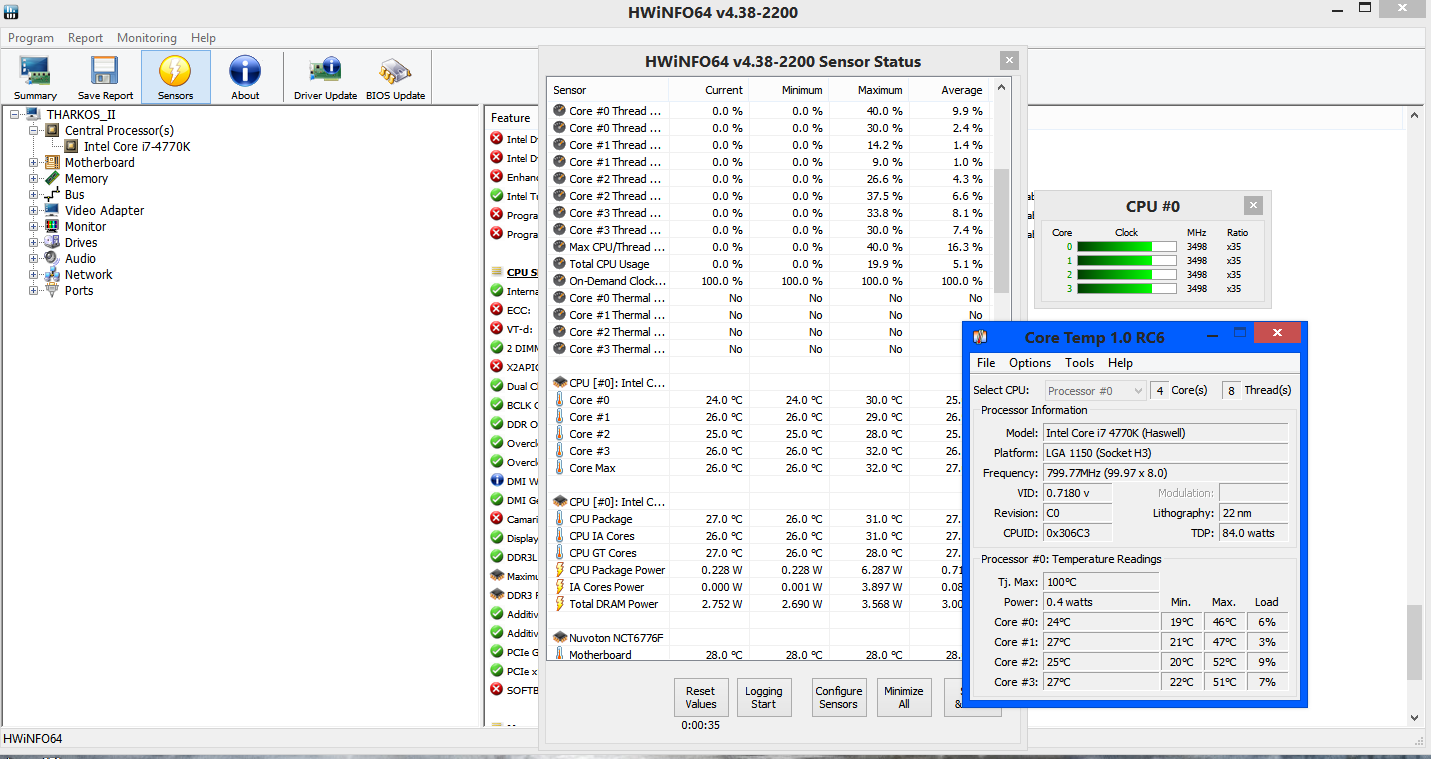Click the Monitor tree icon
The image size is (1431, 759).
[x=52, y=226]
